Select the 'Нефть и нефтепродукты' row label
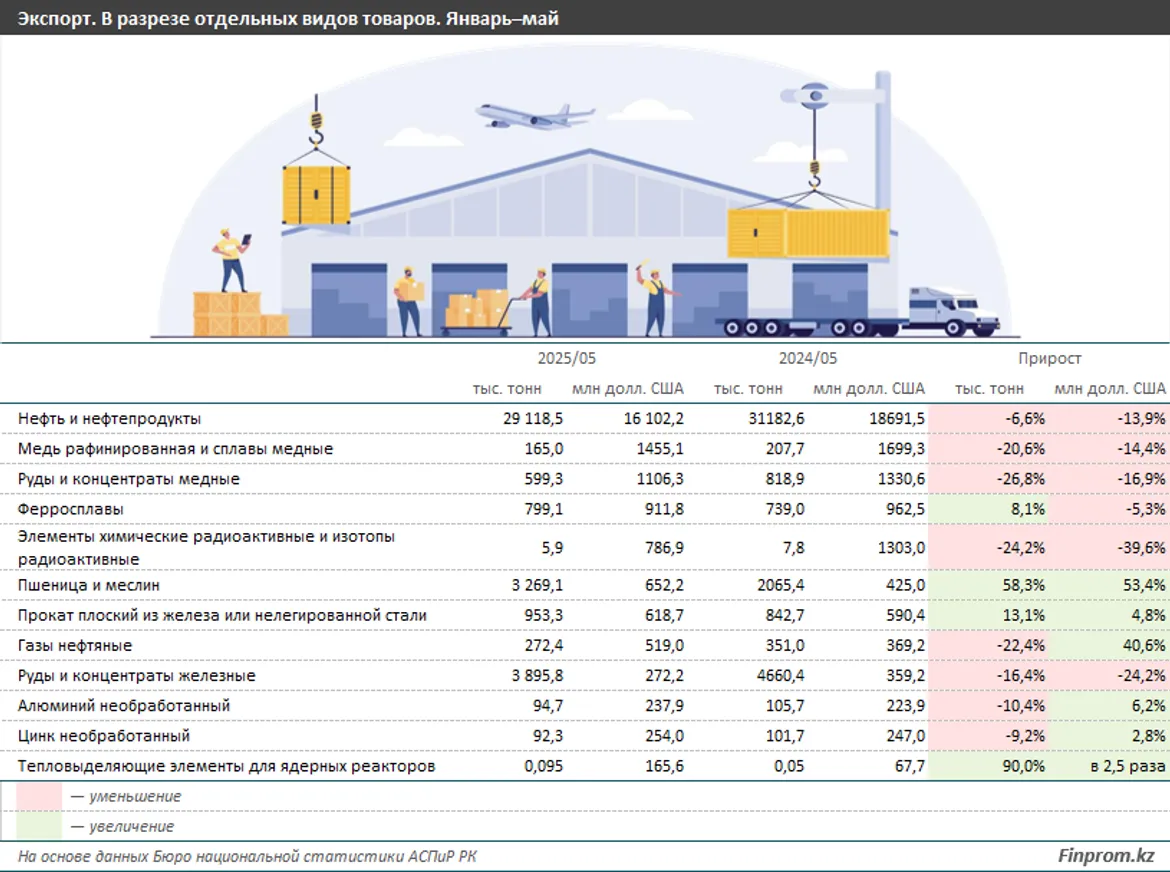Viewport: 1170px width, 872px height. click(110, 418)
